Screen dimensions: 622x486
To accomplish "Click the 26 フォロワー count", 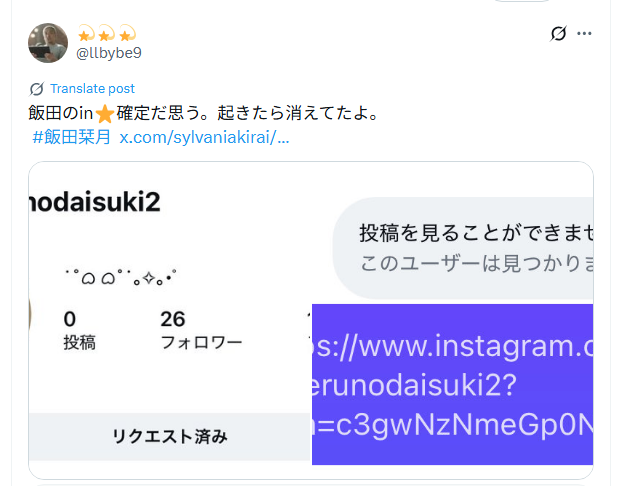I will [201, 330].
